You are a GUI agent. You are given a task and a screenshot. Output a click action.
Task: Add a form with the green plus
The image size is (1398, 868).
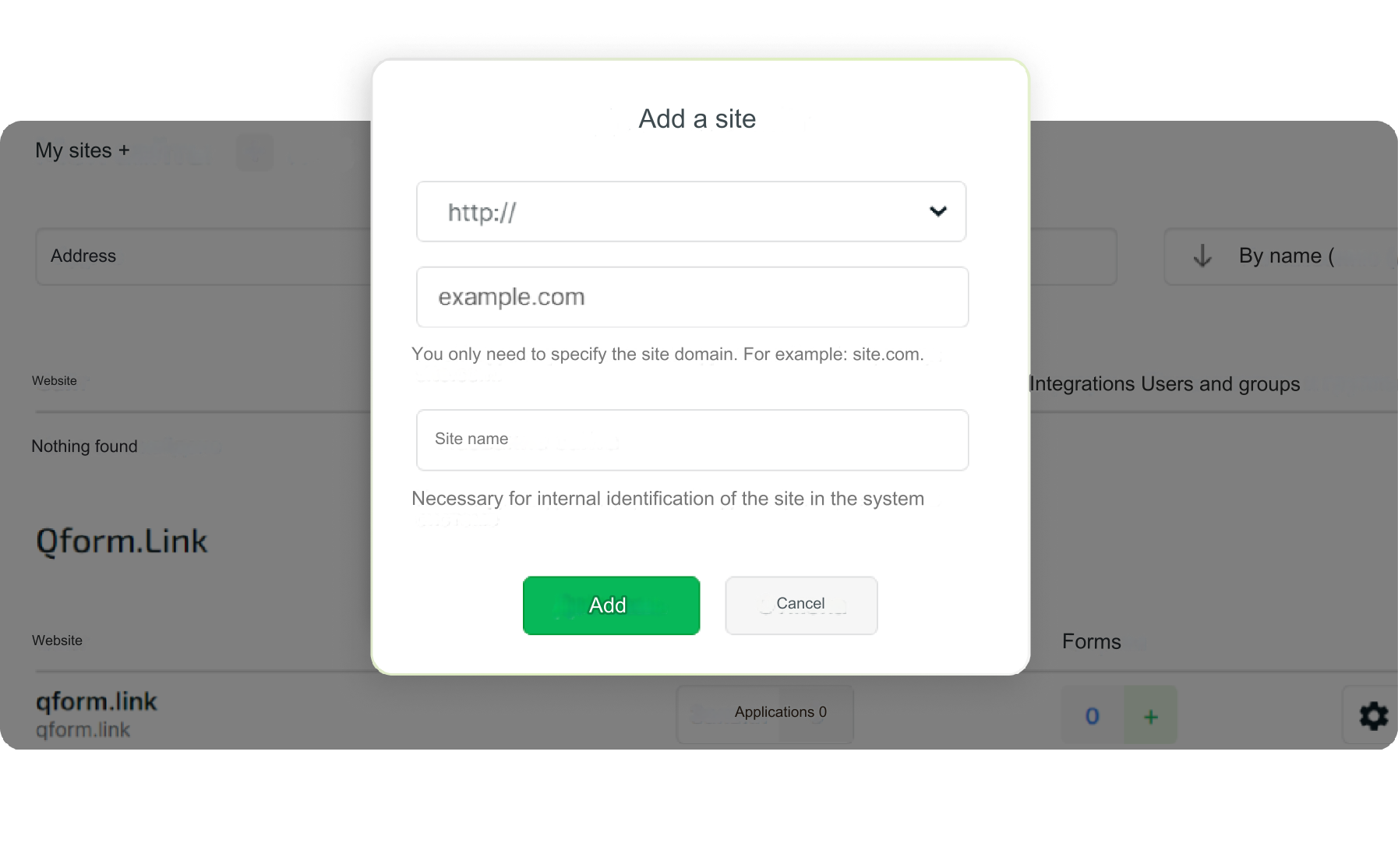[1150, 715]
